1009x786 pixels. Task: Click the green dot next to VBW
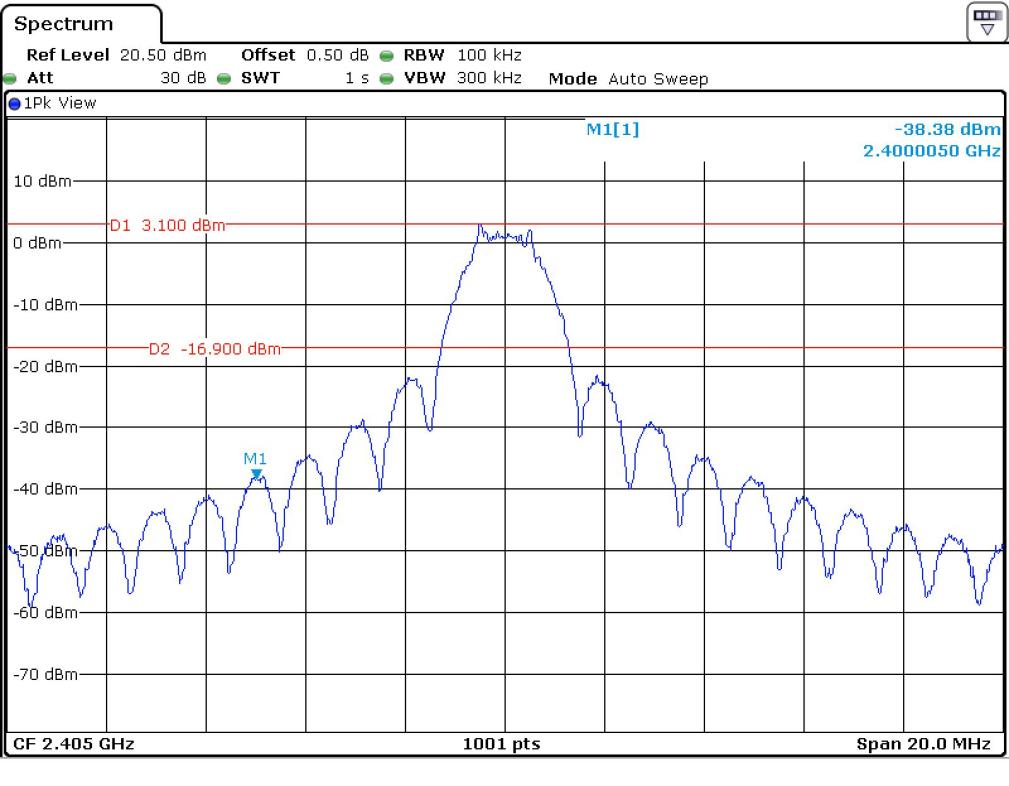click(386, 79)
